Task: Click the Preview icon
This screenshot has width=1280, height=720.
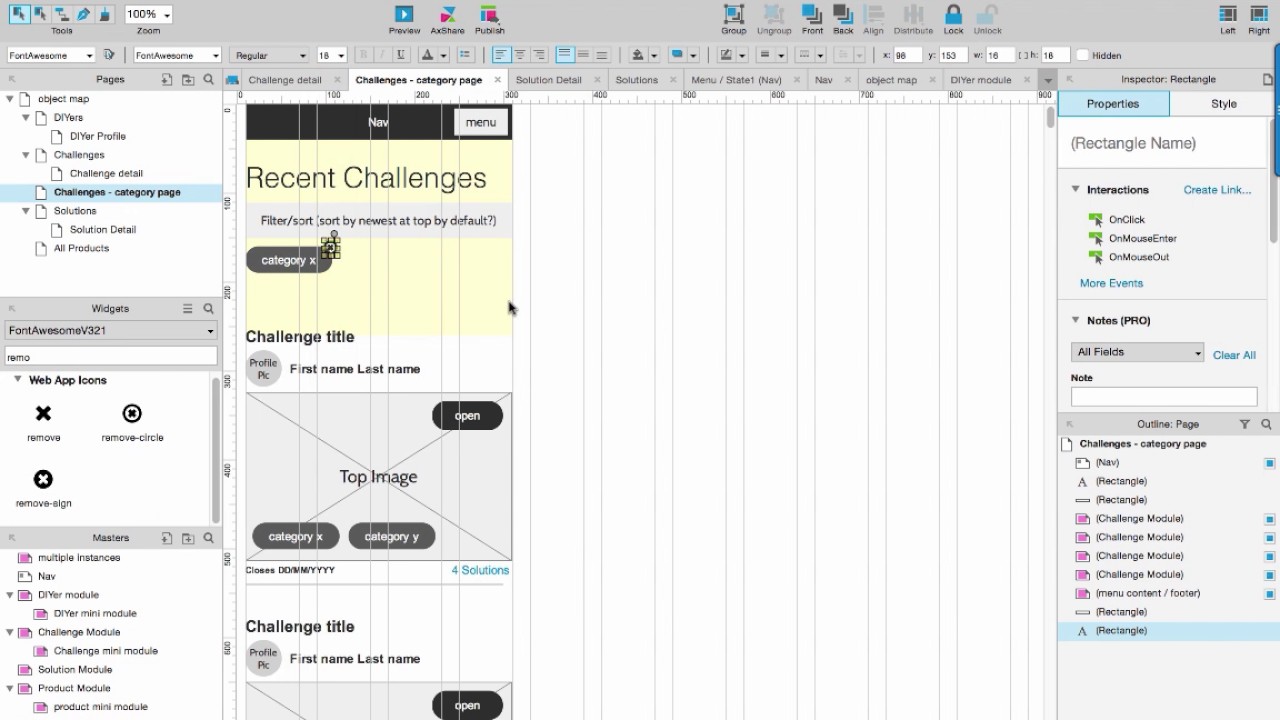Action: click(x=404, y=14)
